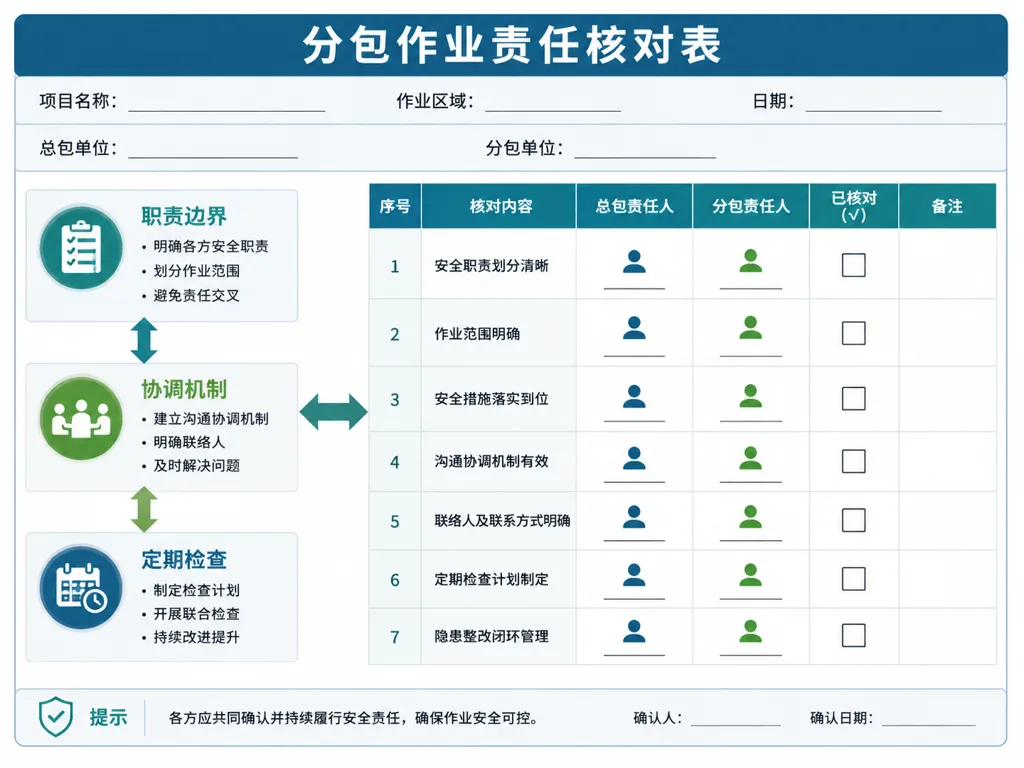Click the blue 总包责任人 person icon in row 1
Screen dimensions: 1024x768
click(634, 261)
